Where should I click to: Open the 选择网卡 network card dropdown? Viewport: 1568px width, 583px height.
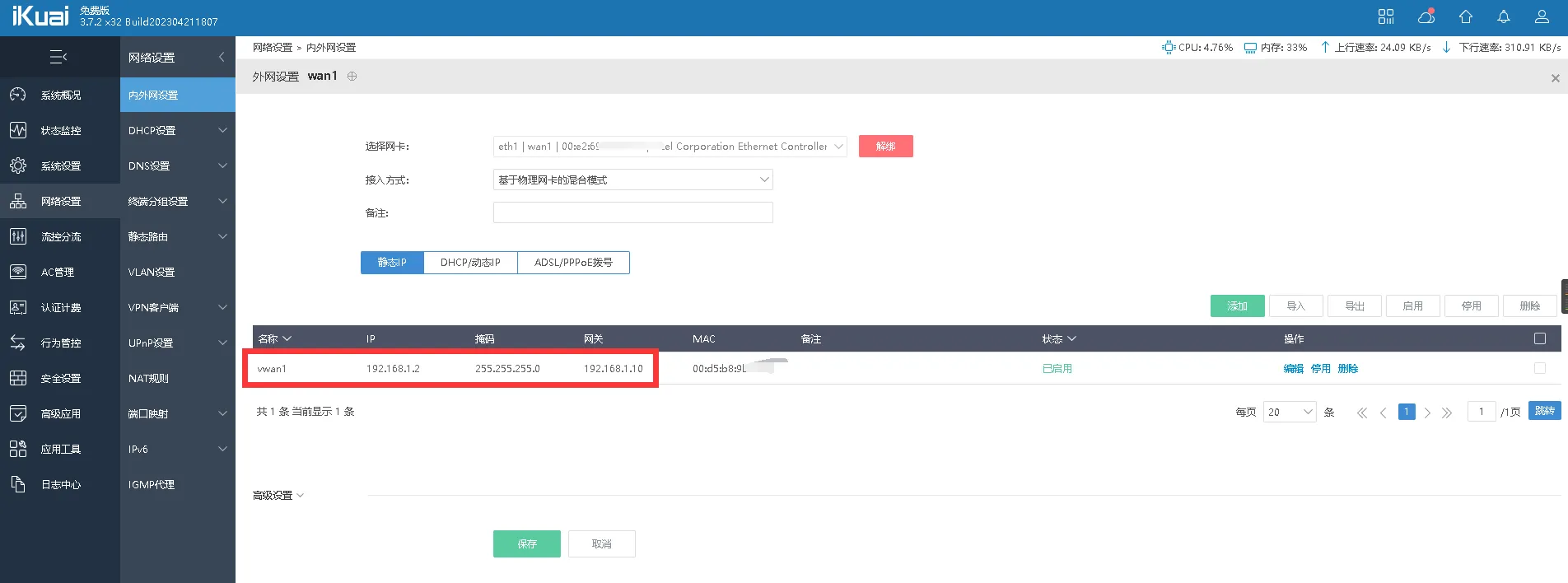[x=670, y=147]
